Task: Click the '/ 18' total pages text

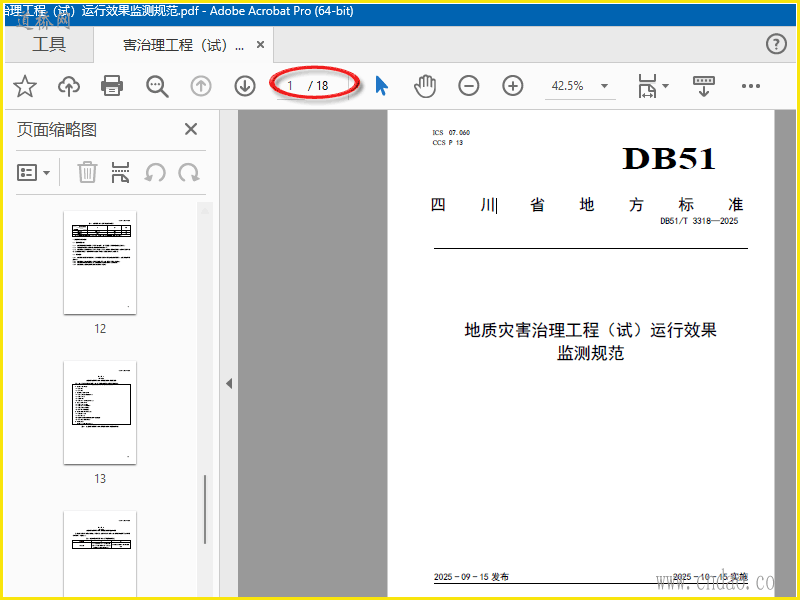Action: point(318,86)
